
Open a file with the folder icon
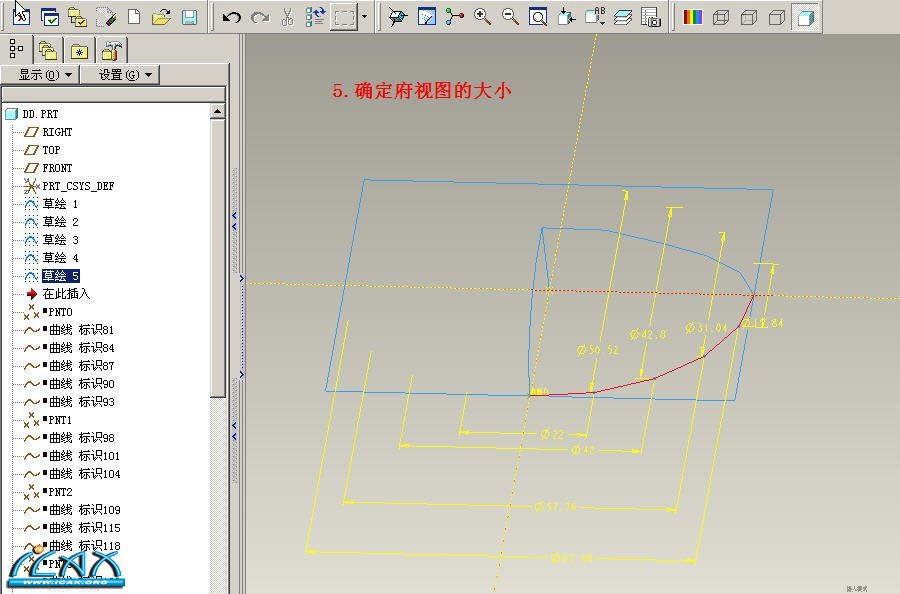pyautogui.click(x=161, y=17)
